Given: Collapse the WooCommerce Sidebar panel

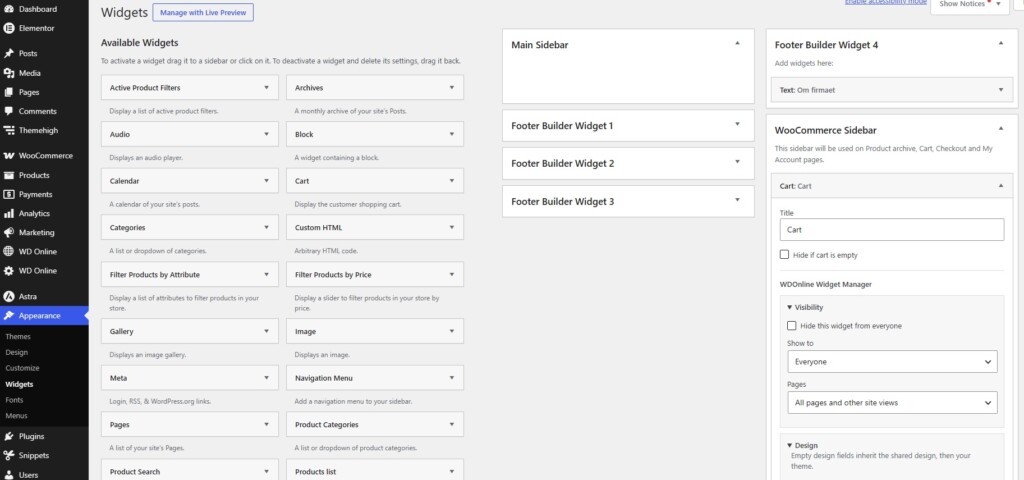Looking at the screenshot, I should [1001, 129].
